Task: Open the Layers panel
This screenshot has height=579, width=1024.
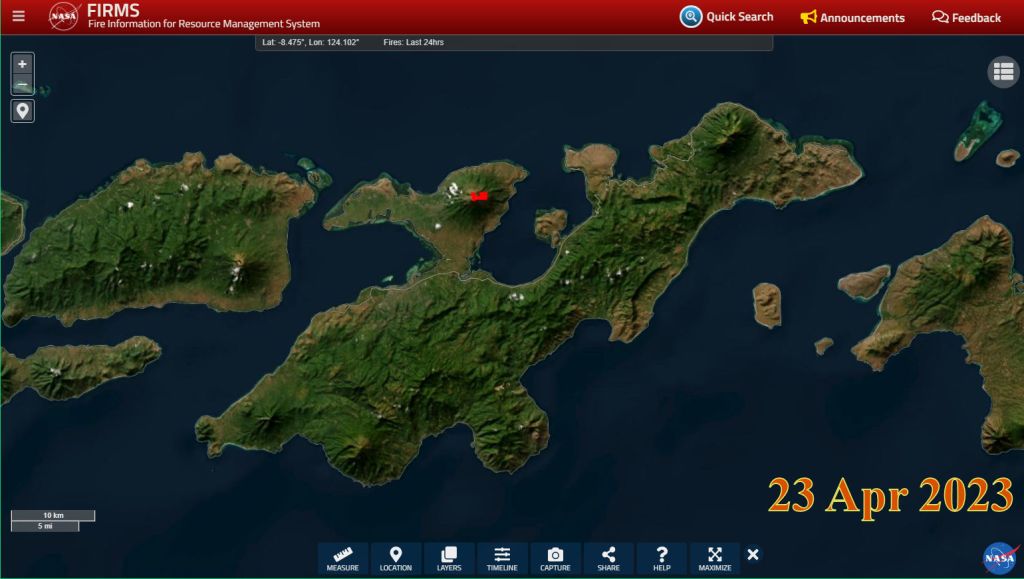Action: click(x=449, y=558)
